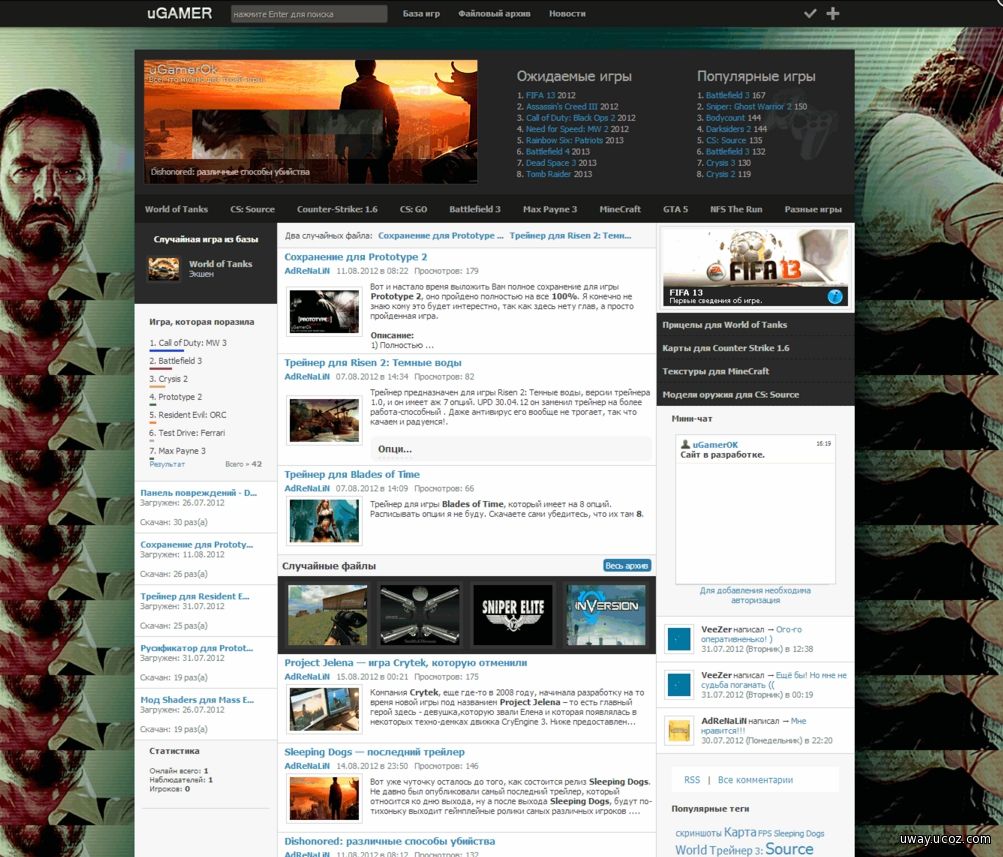Open the Панель повреждений sidebar file link
The image size is (1003, 857).
coord(198,492)
